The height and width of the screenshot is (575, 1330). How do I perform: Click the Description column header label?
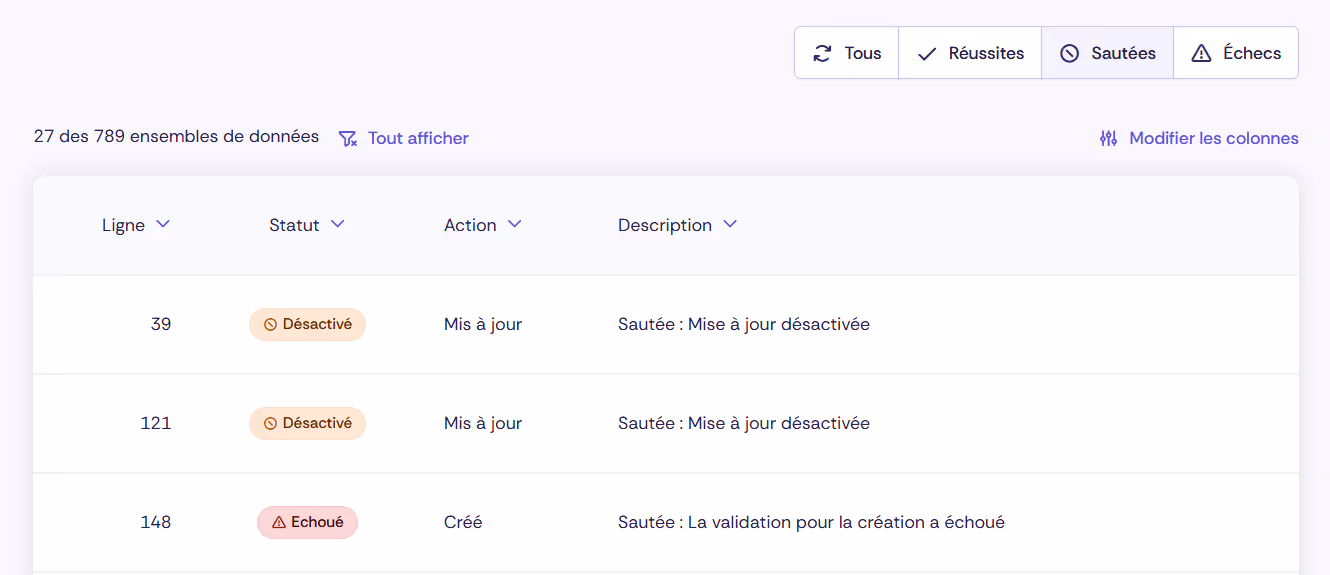[x=665, y=225]
